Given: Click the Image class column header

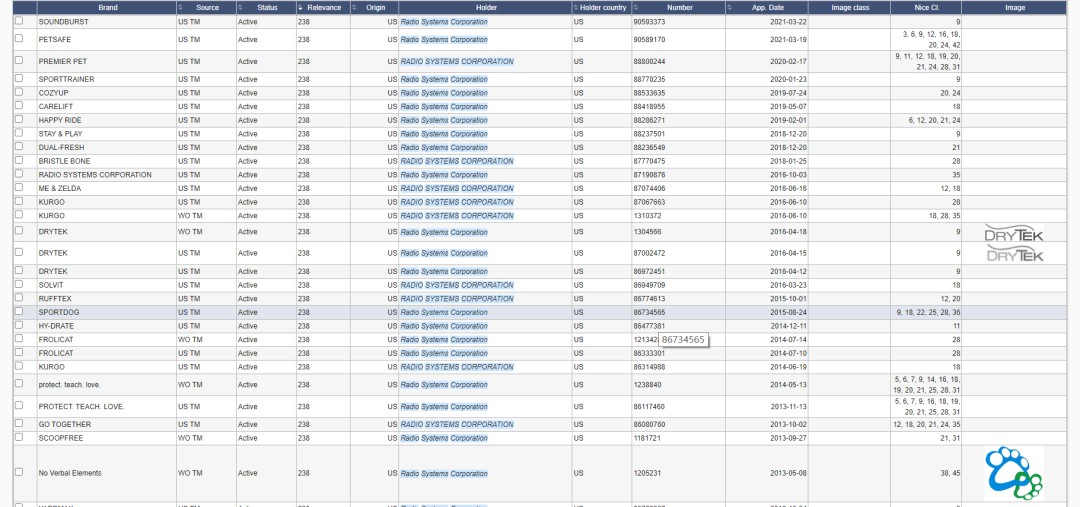Looking at the screenshot, I should 850,8.
